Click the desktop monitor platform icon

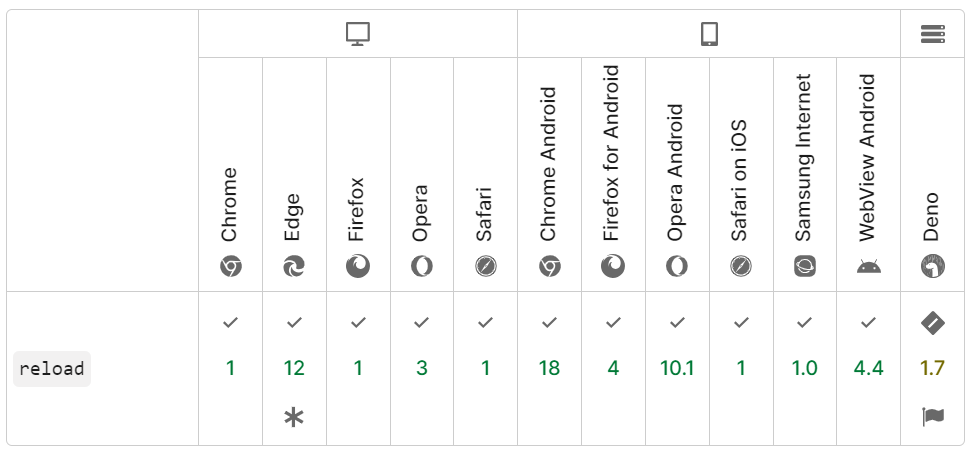coord(358,34)
